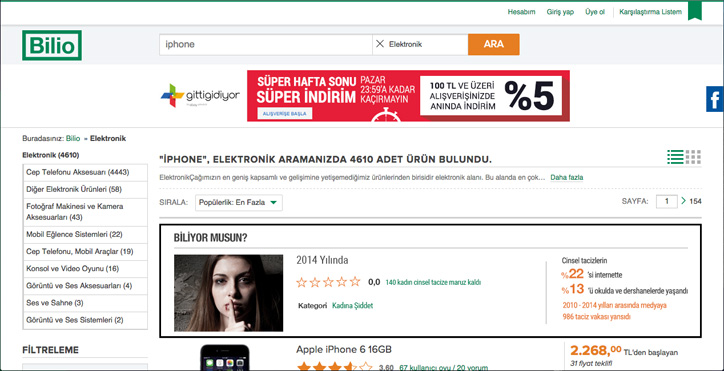Switch to grid view layout

pyautogui.click(x=693, y=157)
